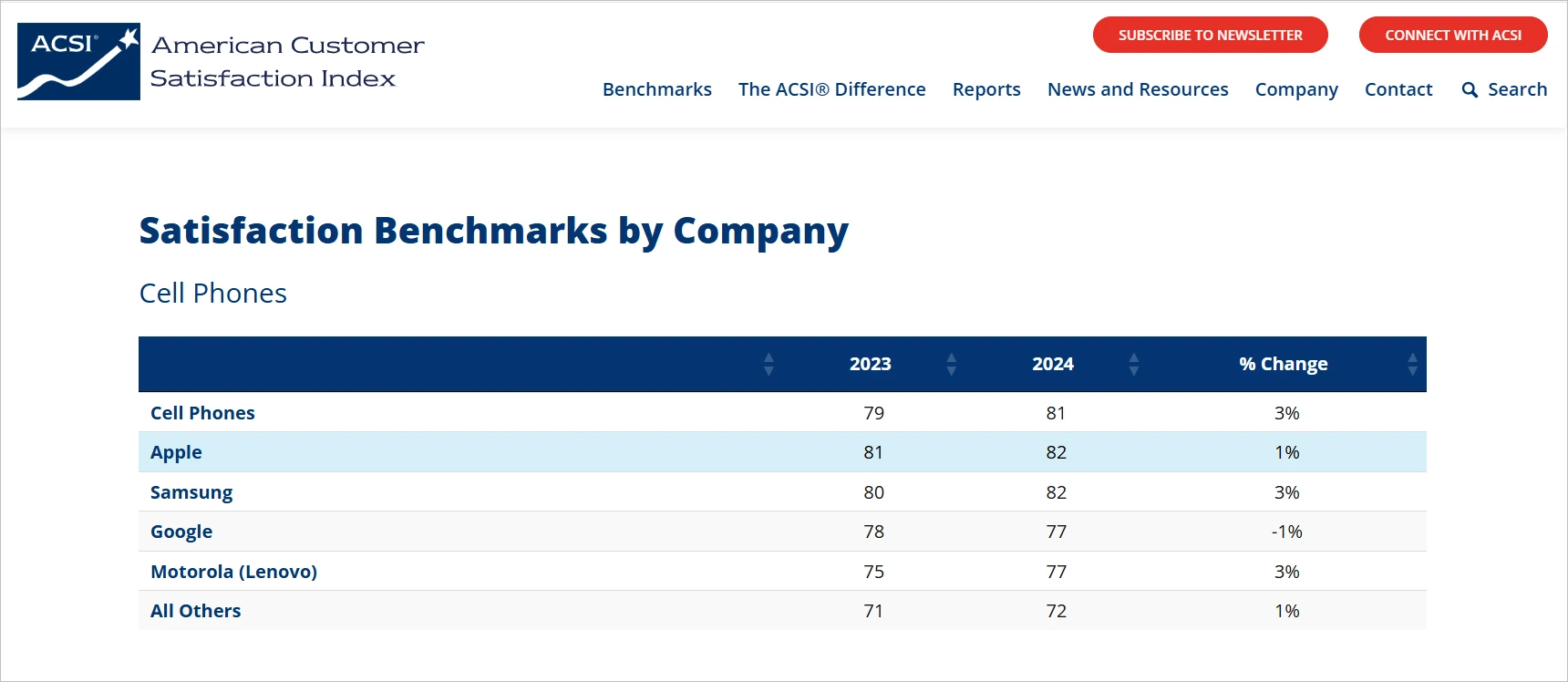
Task: Sort by 2024 column arrows
Action: click(x=1133, y=364)
